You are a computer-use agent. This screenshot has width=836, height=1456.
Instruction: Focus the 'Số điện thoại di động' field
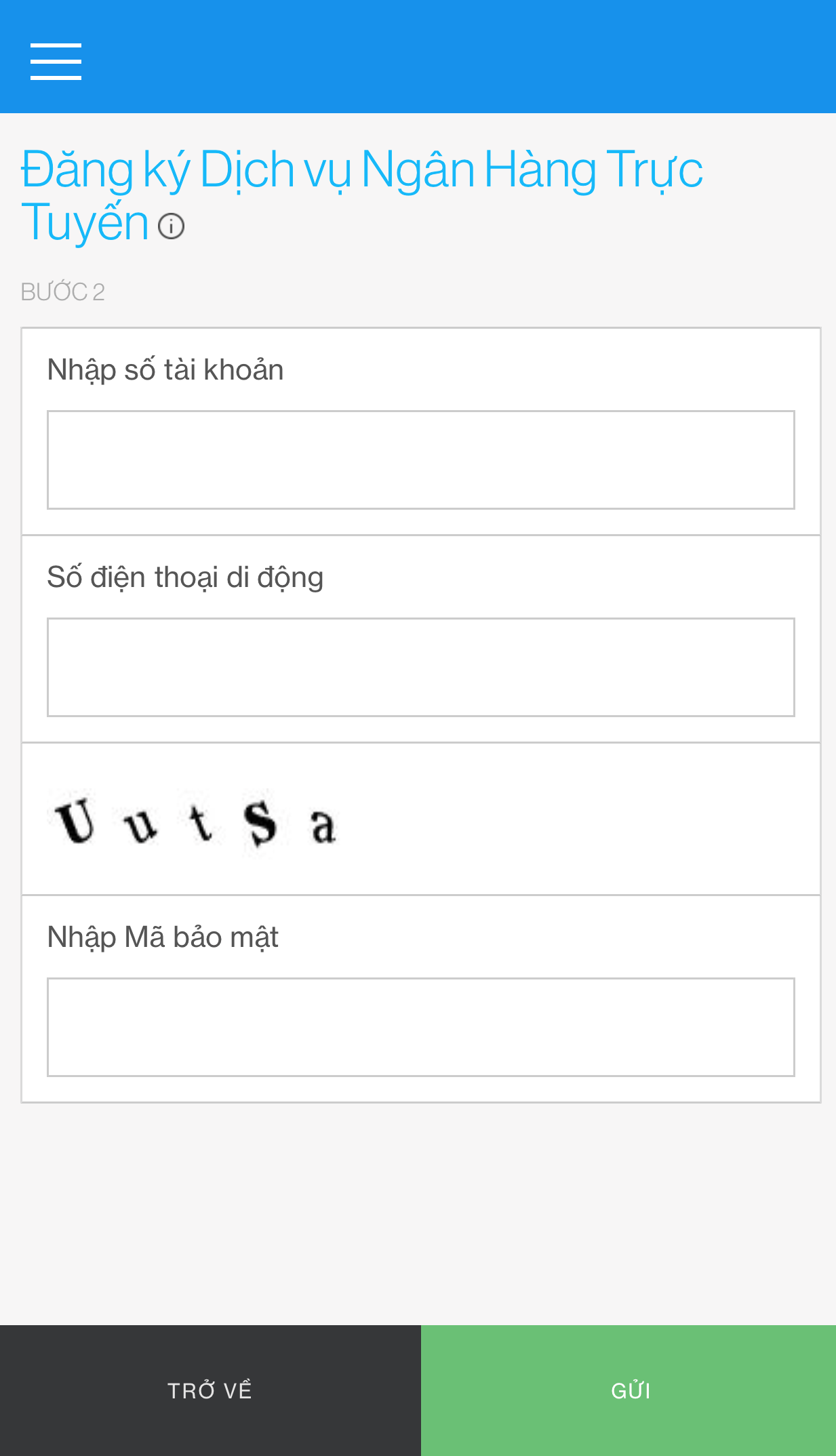pyautogui.click(x=420, y=666)
